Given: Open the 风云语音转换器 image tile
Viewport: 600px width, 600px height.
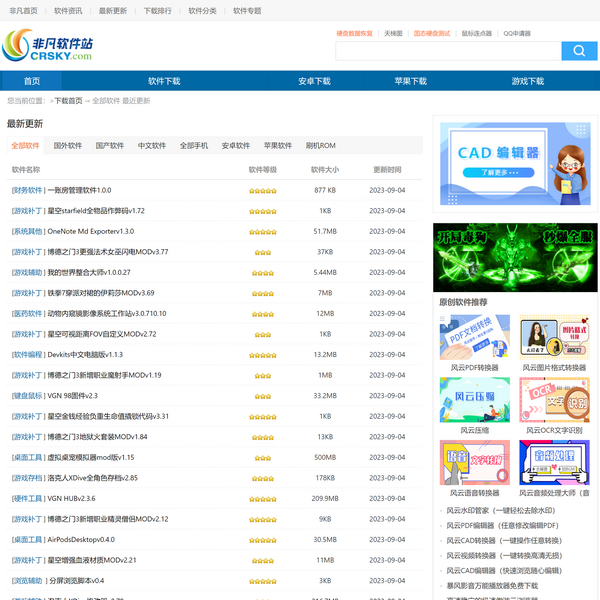Looking at the screenshot, I should [474, 462].
